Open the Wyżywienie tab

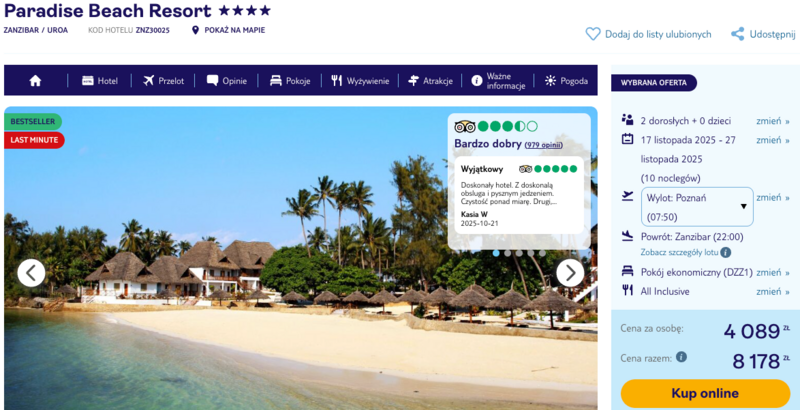tap(360, 81)
